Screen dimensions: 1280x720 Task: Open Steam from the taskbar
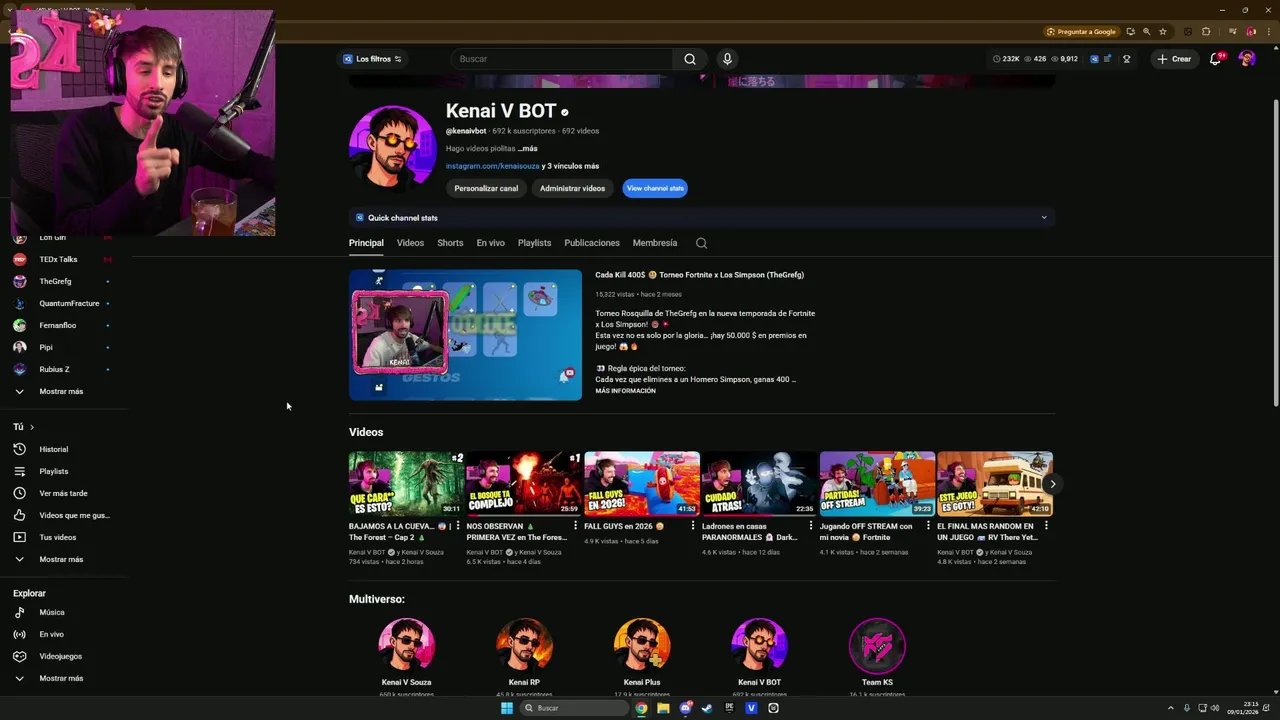(x=707, y=708)
